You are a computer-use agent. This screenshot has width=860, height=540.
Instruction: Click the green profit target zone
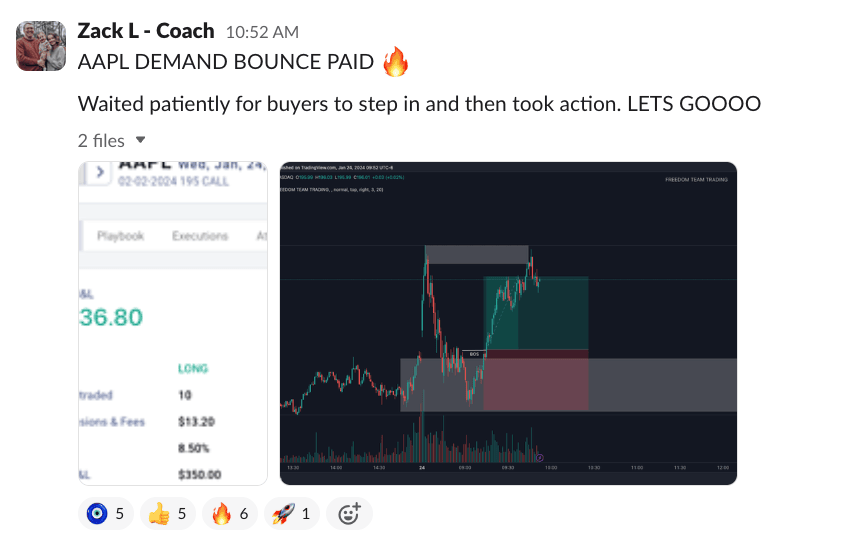[x=536, y=314]
